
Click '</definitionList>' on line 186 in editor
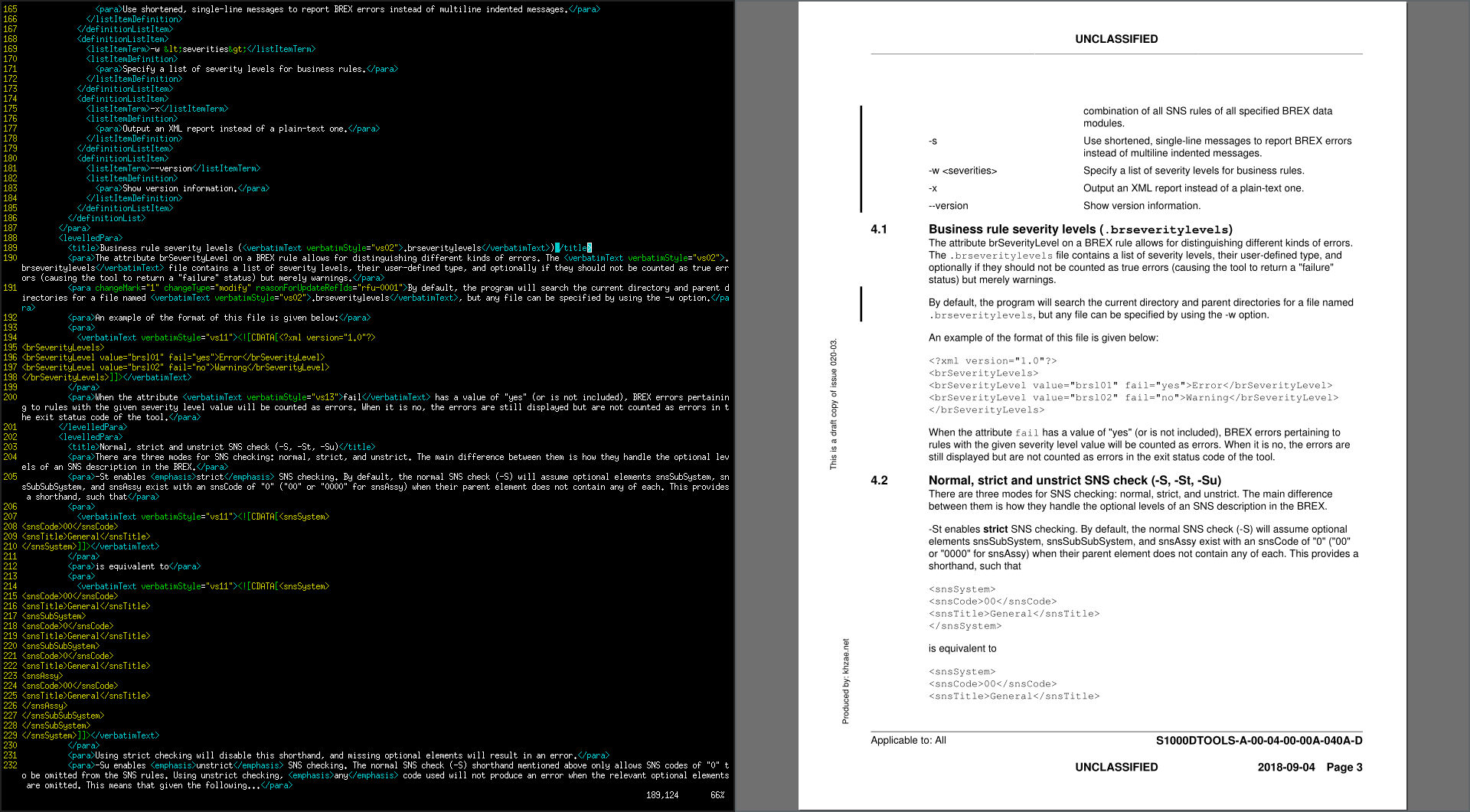coord(106,218)
